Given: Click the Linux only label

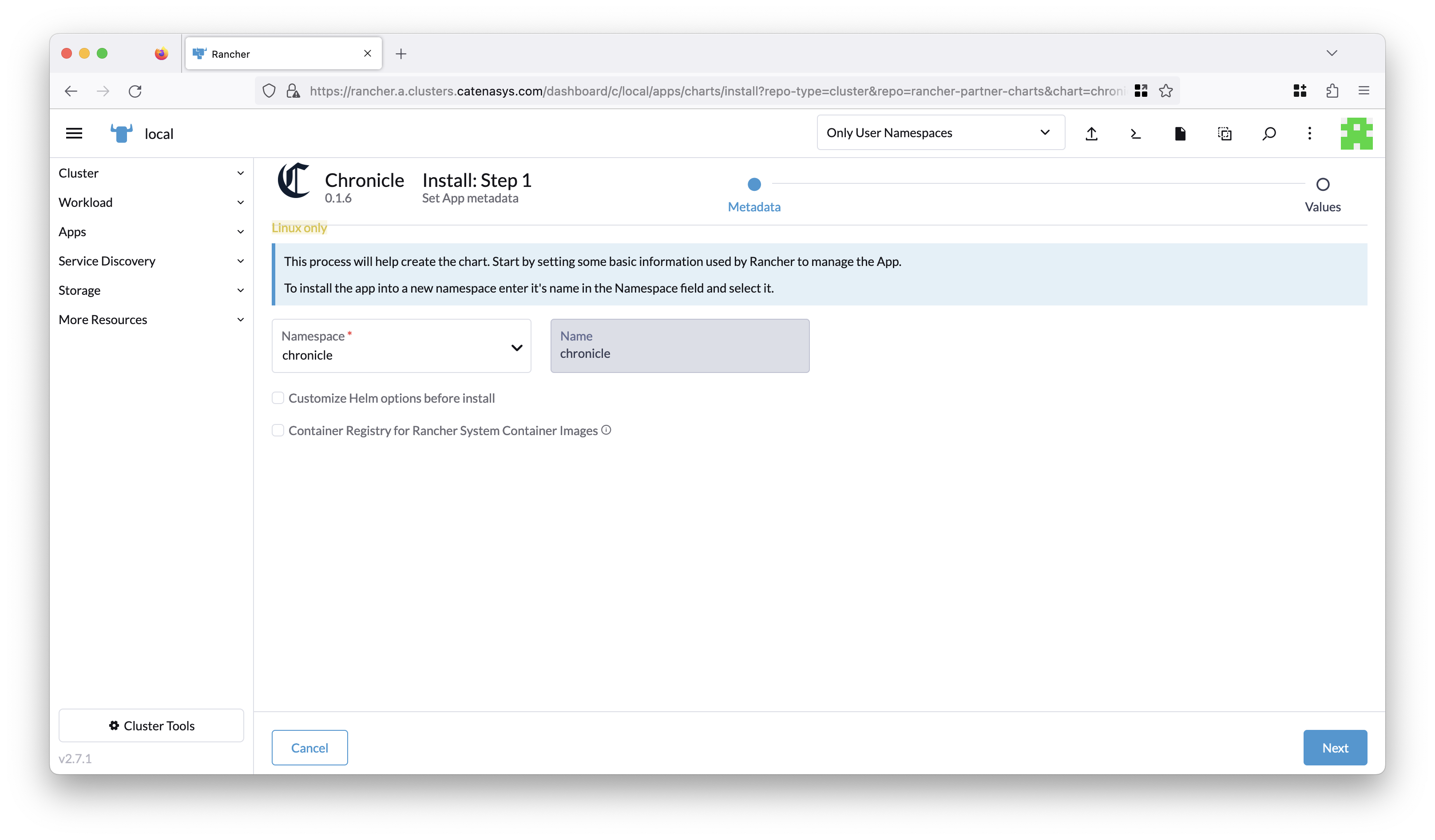Looking at the screenshot, I should (x=299, y=228).
